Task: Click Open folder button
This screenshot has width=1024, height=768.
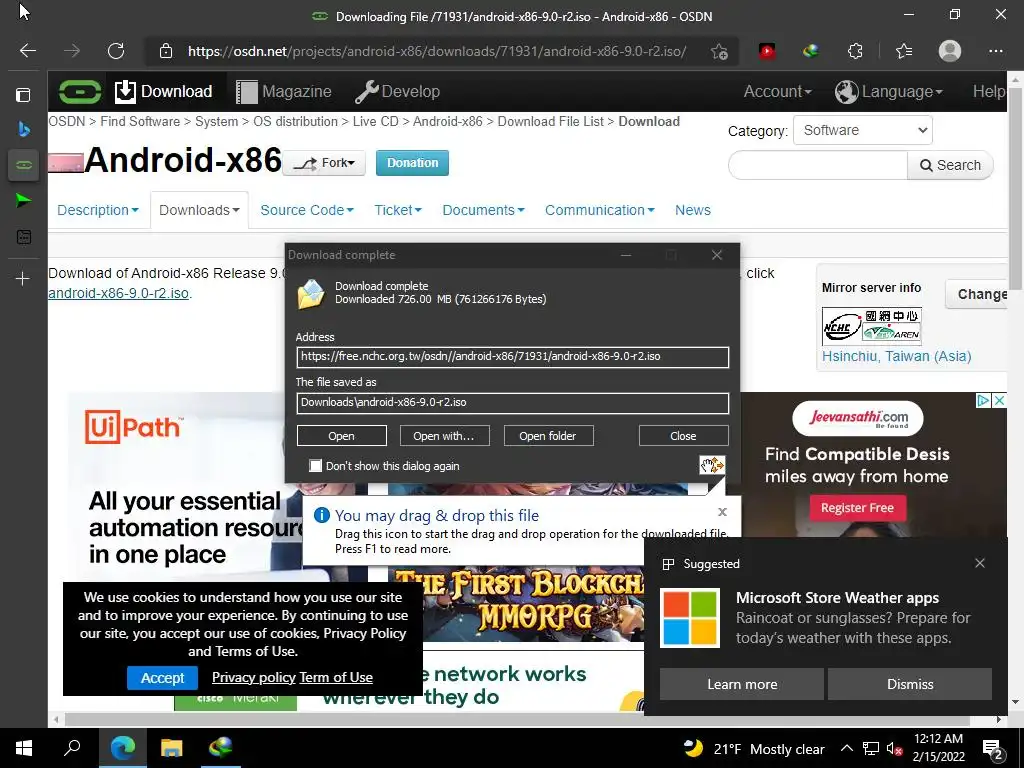Action: [x=548, y=436]
